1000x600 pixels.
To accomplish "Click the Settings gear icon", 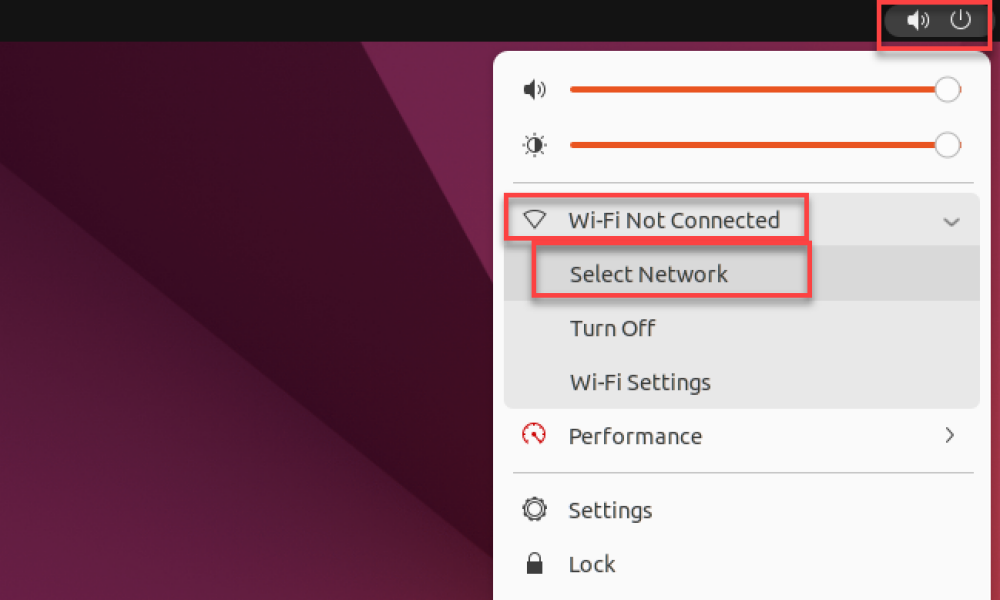I will (x=534, y=509).
